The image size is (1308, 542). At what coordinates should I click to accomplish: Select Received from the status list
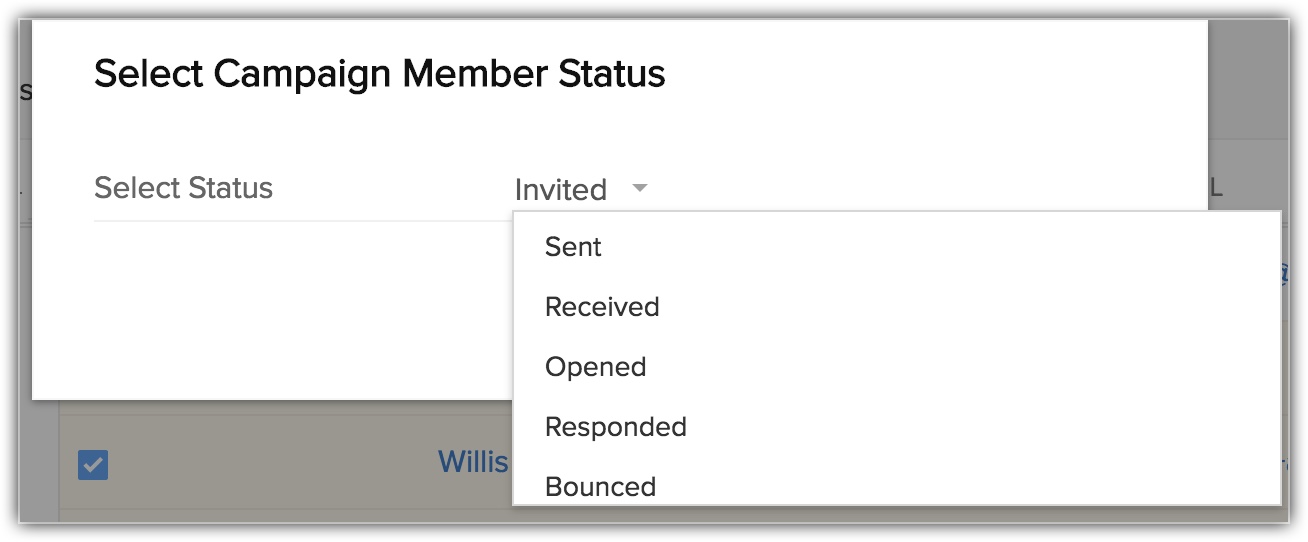tap(602, 307)
